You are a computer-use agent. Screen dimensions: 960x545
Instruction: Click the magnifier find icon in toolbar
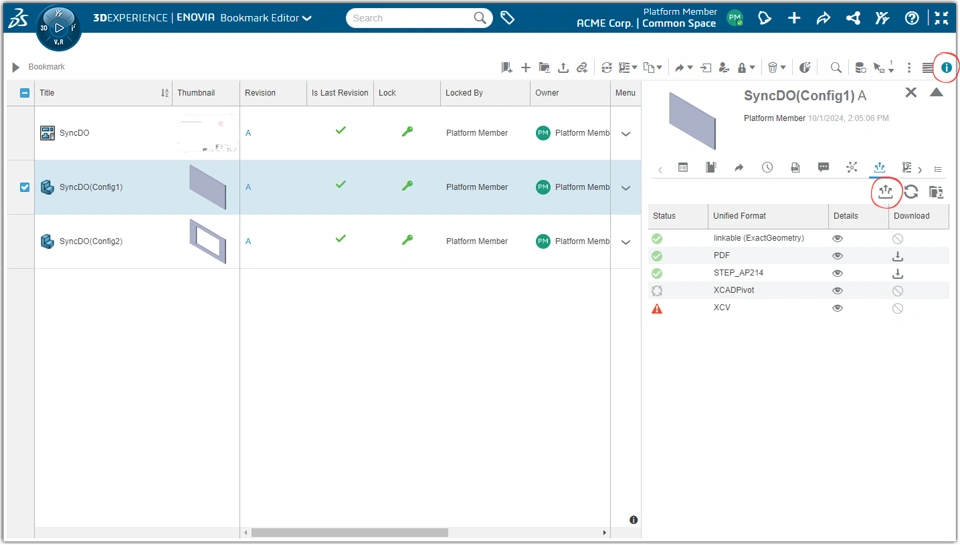click(x=836, y=67)
